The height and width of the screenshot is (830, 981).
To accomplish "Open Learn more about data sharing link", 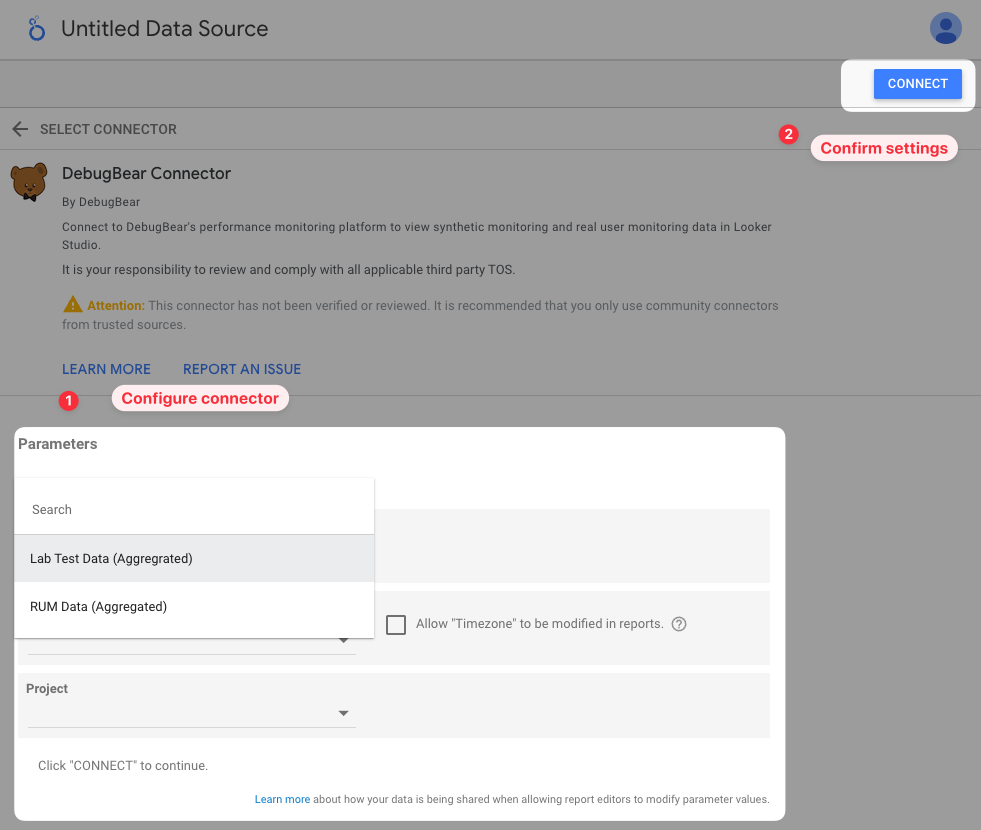I will 282,799.
